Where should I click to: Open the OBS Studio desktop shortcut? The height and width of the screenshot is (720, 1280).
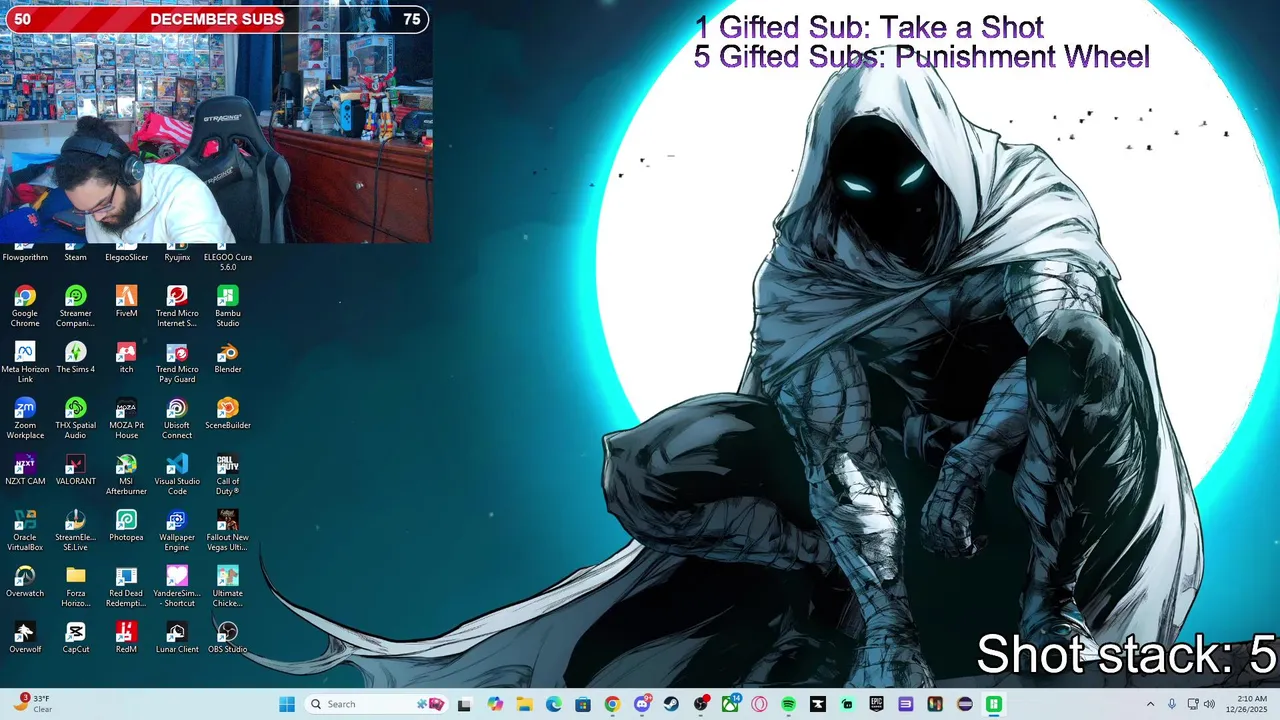228,638
